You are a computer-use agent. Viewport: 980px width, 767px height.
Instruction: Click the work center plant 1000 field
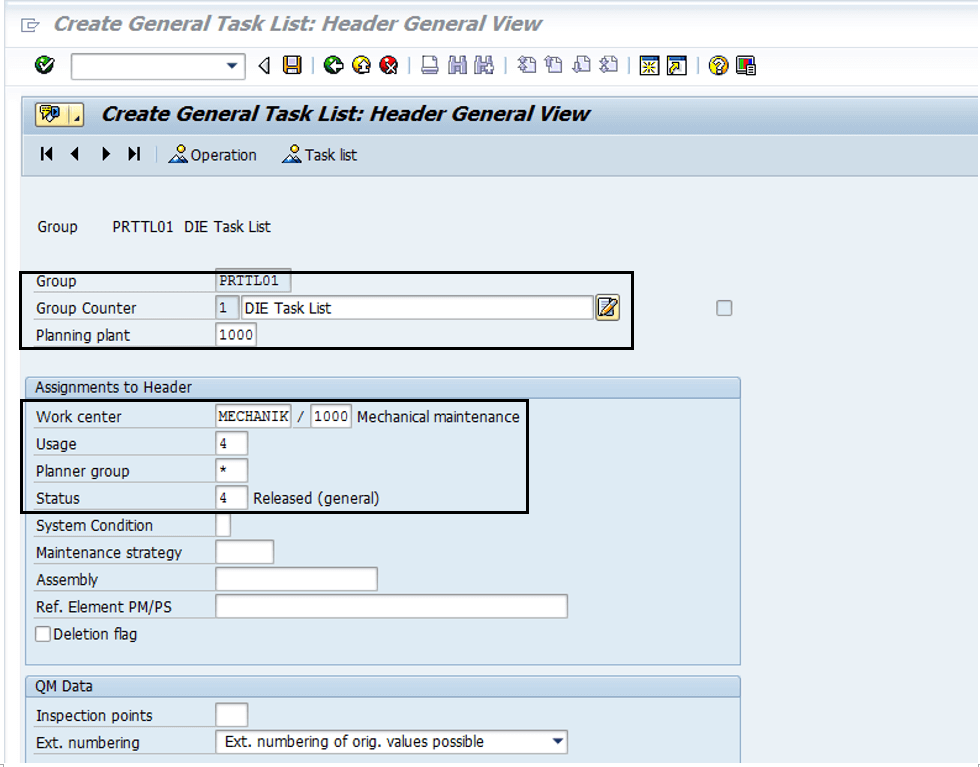(331, 416)
